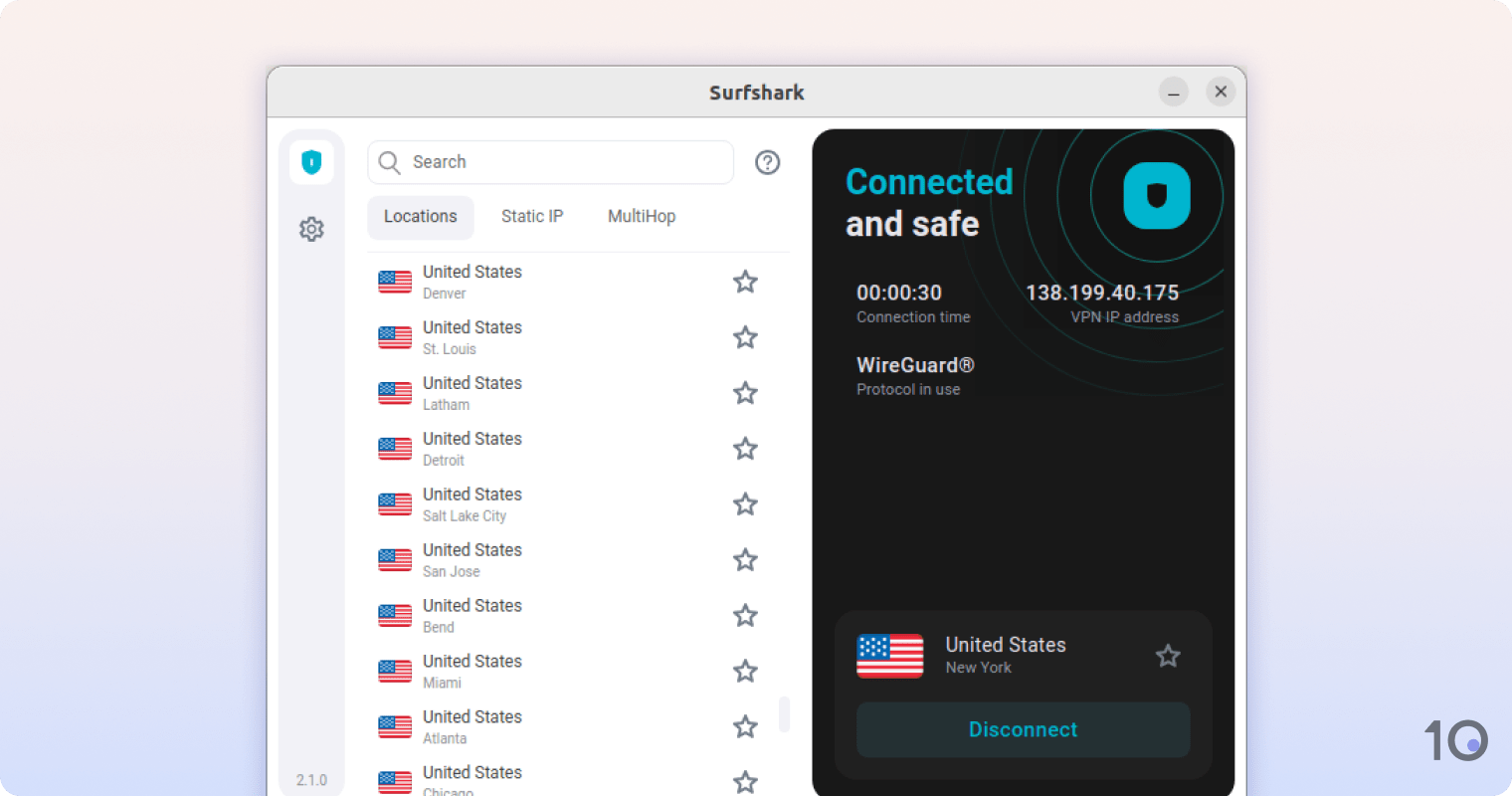Toggle the favorite star for St. Louis

point(745,337)
